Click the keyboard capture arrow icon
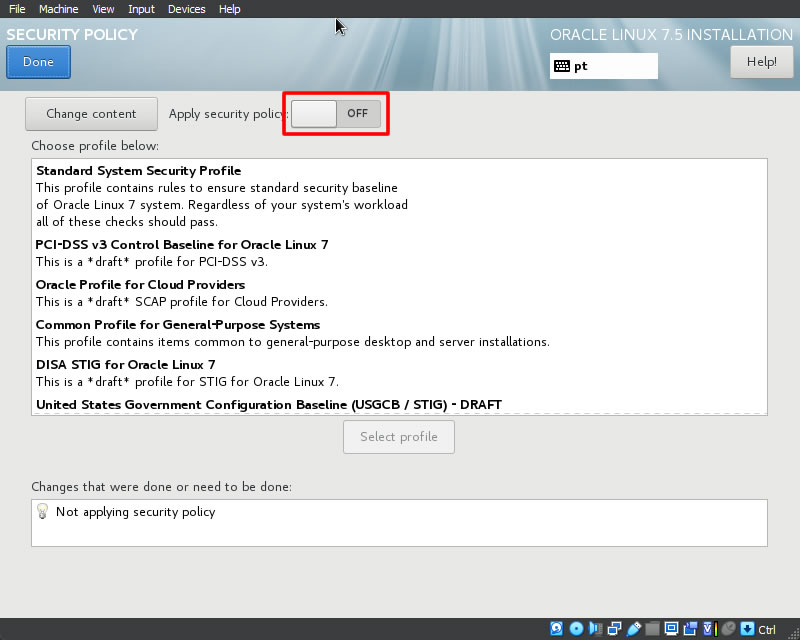 tap(747, 628)
